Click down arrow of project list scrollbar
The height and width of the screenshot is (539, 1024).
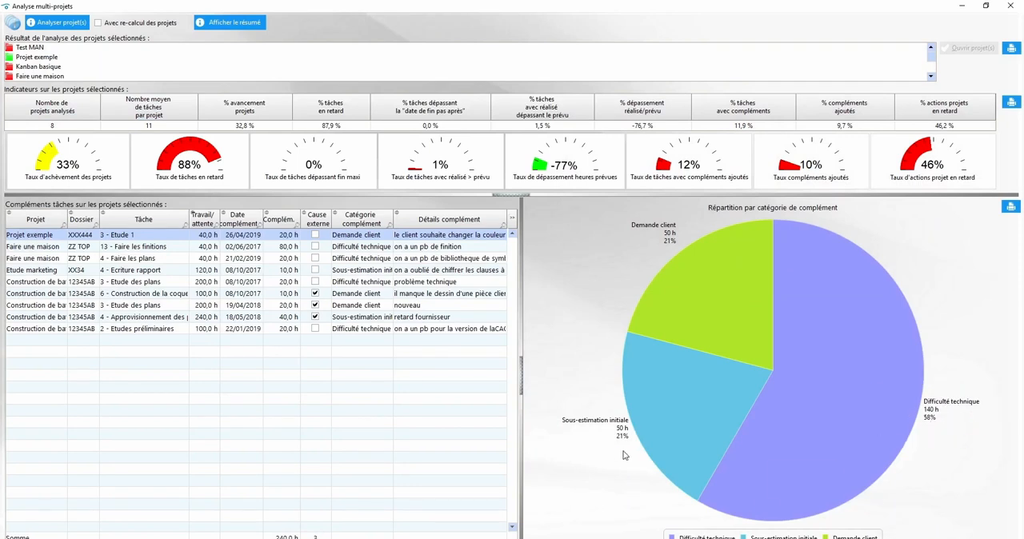[x=931, y=76]
